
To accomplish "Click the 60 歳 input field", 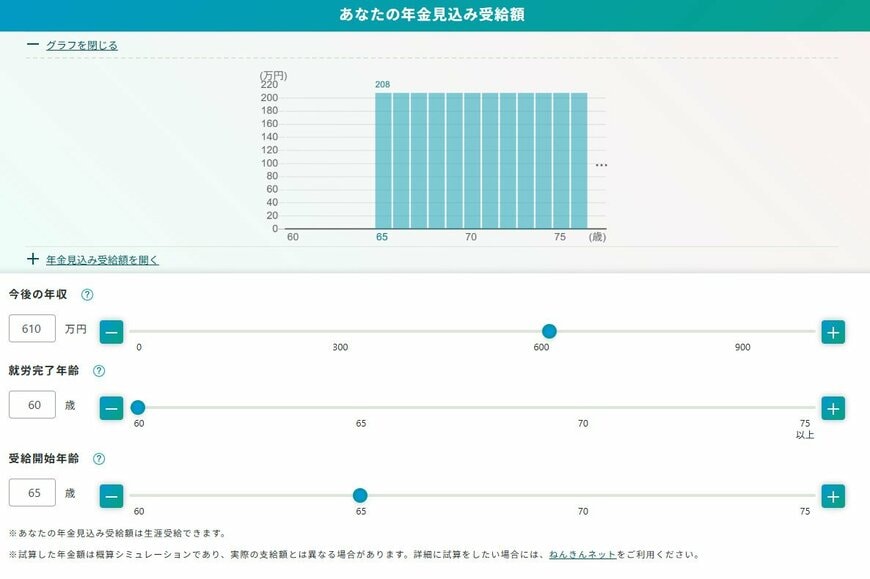I will 31,404.
